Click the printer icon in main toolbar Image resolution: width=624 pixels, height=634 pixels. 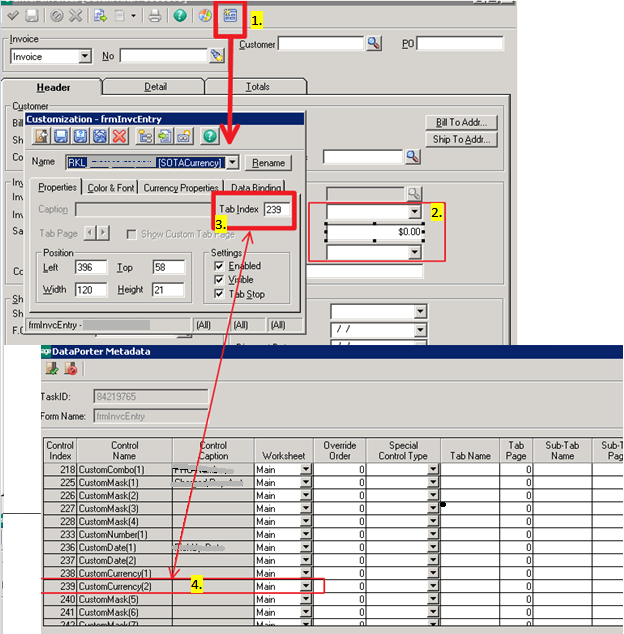tap(154, 16)
